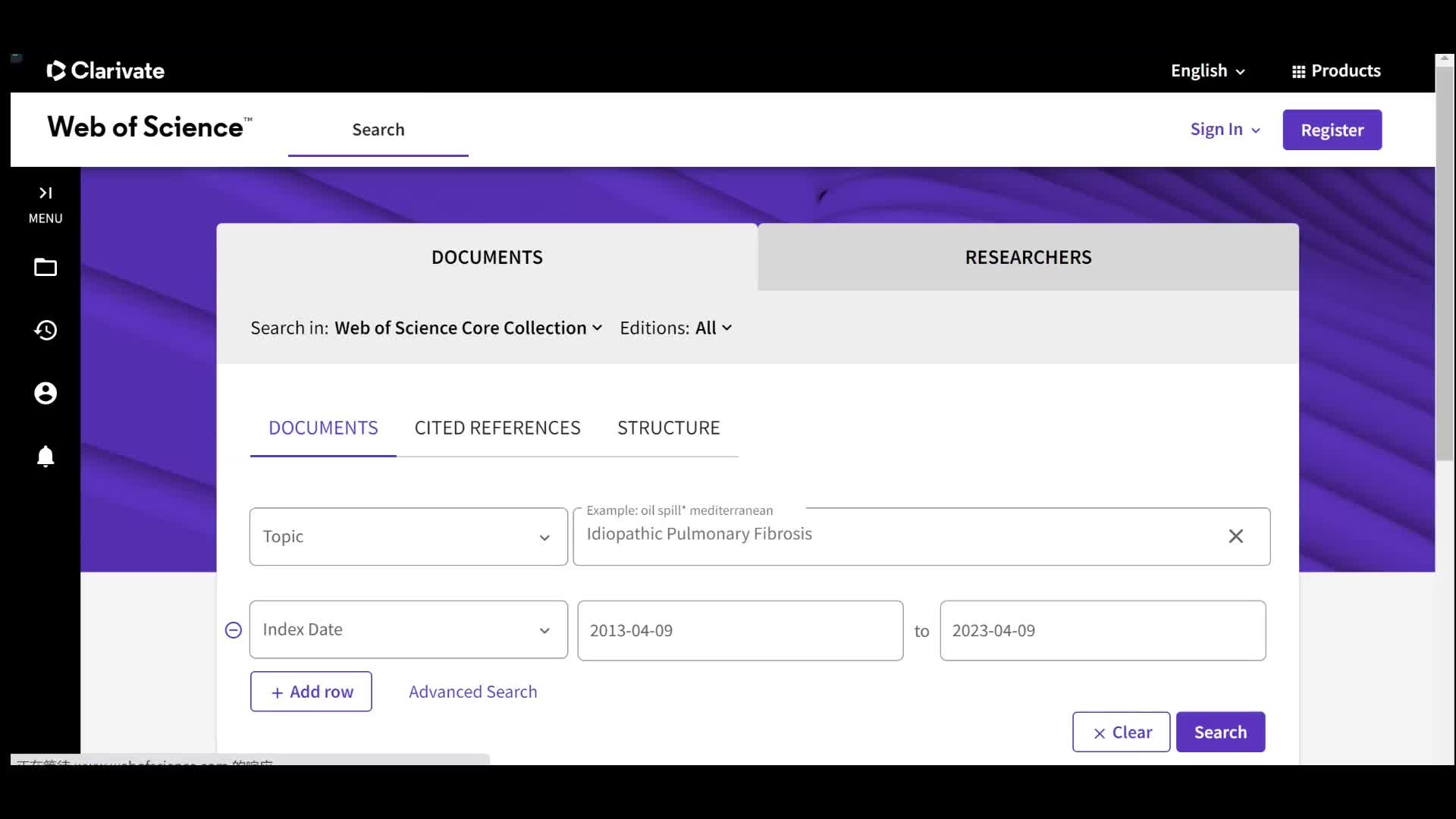Screen dimensions: 1456x819
Task: Click the clear search input X icon
Action: click(x=1237, y=536)
